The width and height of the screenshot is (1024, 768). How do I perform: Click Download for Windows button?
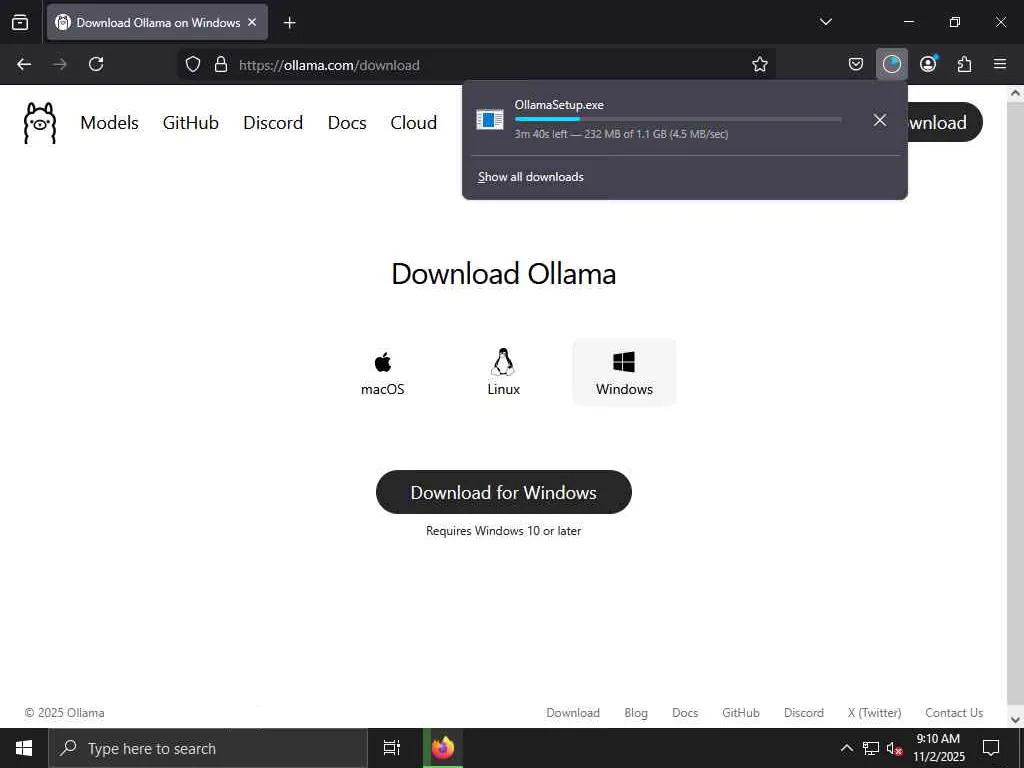[504, 492]
